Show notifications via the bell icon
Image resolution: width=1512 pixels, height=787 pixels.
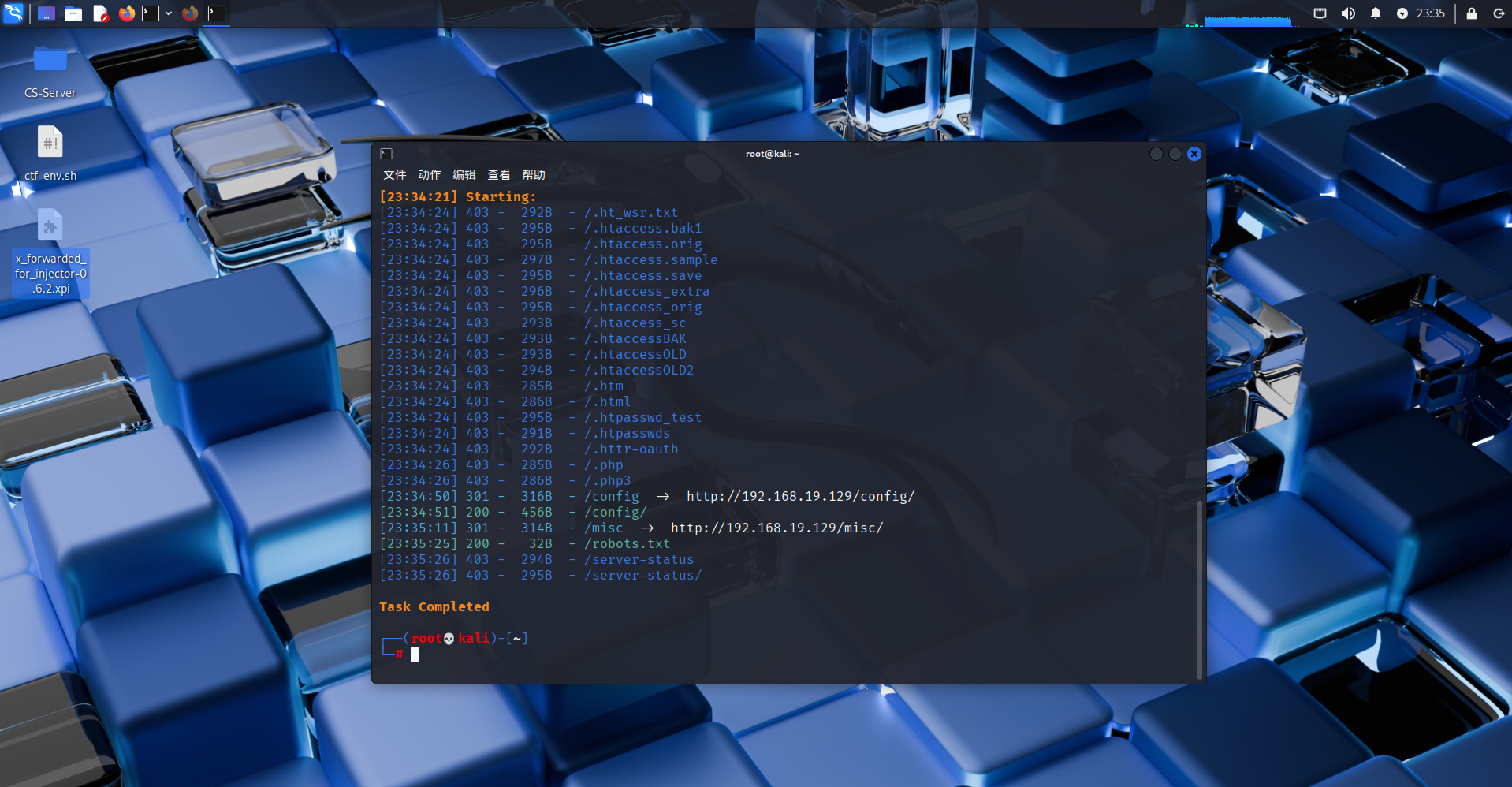point(1376,13)
